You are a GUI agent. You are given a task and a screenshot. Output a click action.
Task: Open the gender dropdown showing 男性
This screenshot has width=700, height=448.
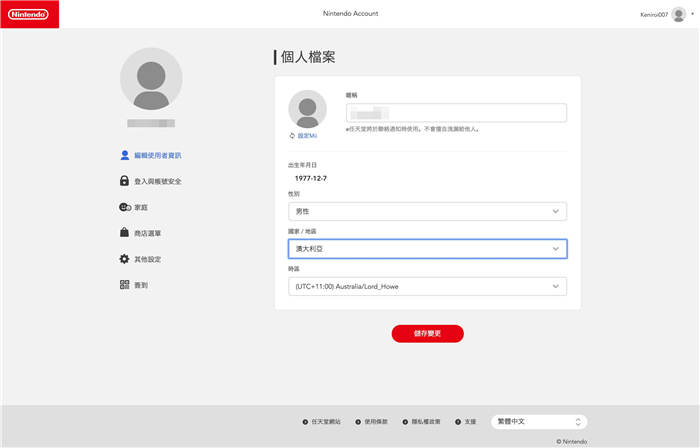pyautogui.click(x=428, y=212)
